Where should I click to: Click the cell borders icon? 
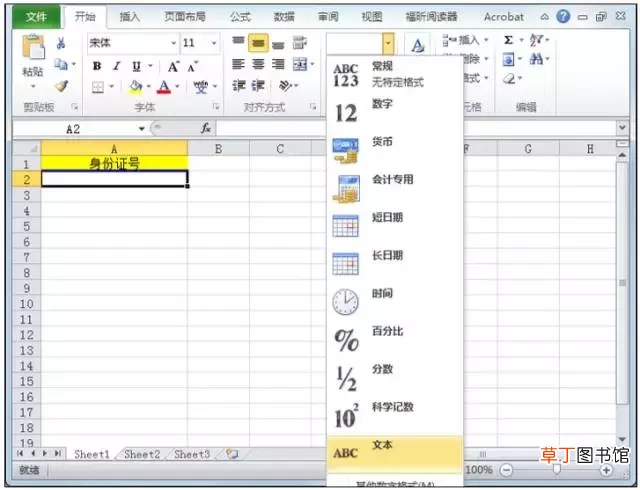click(98, 87)
